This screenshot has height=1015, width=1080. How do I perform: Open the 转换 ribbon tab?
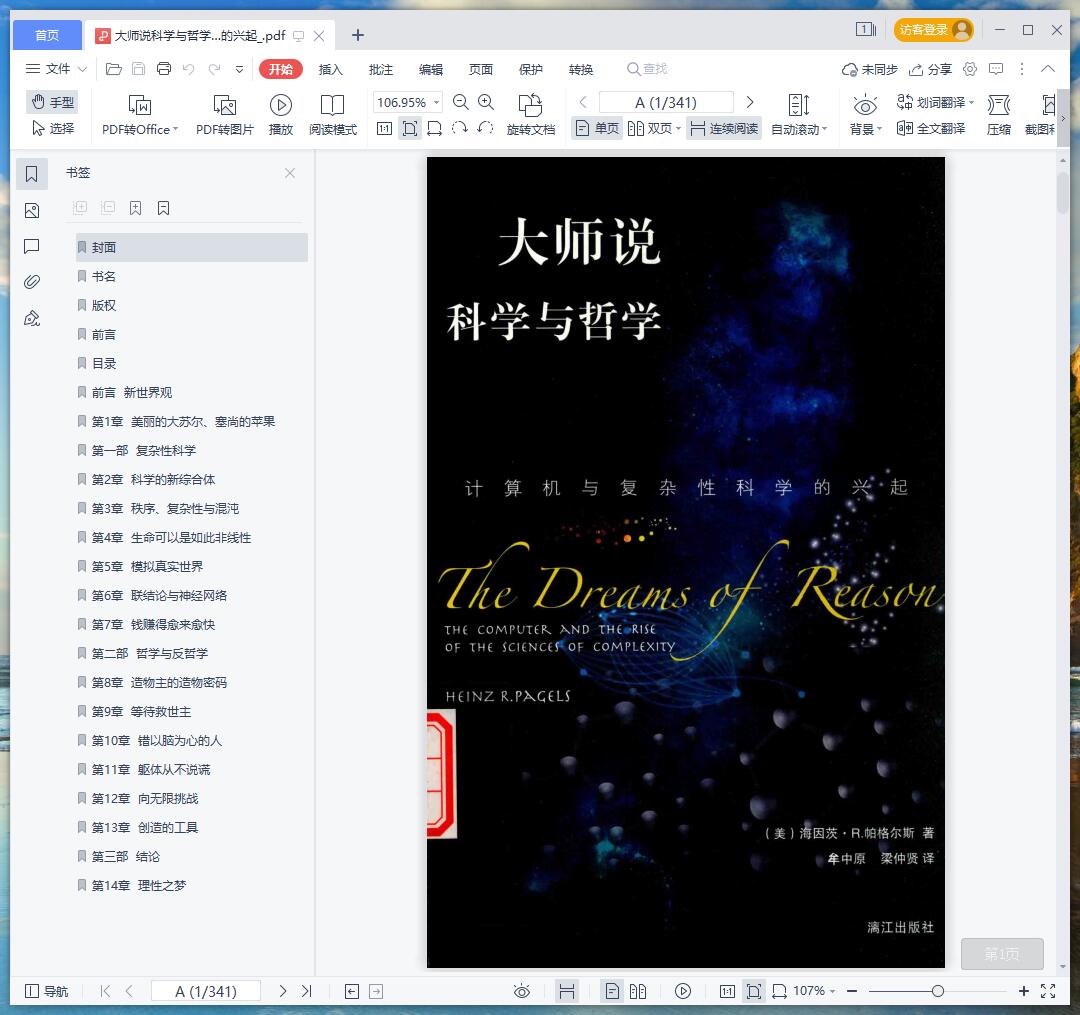coord(581,70)
